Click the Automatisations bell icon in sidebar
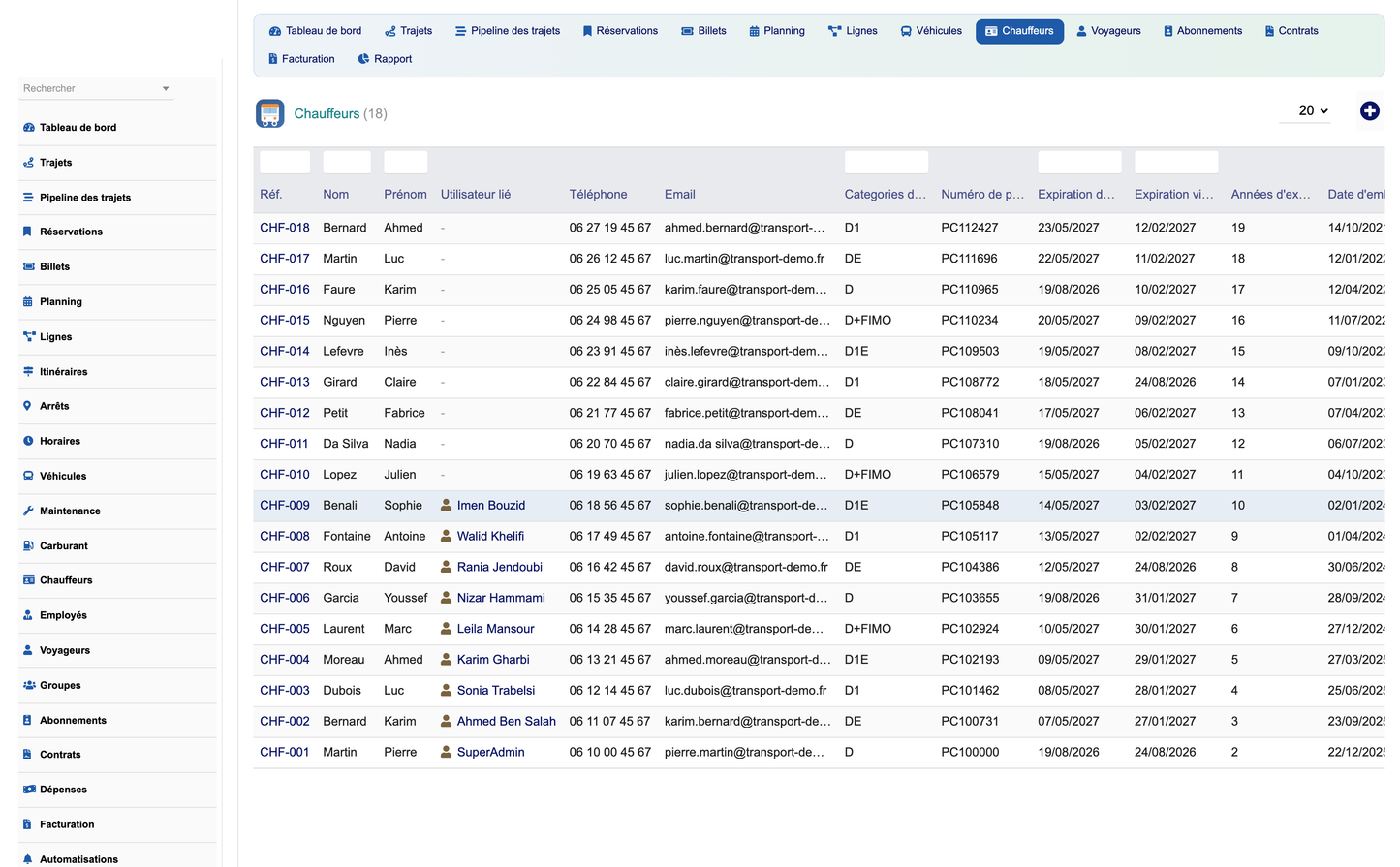 pyautogui.click(x=28, y=859)
